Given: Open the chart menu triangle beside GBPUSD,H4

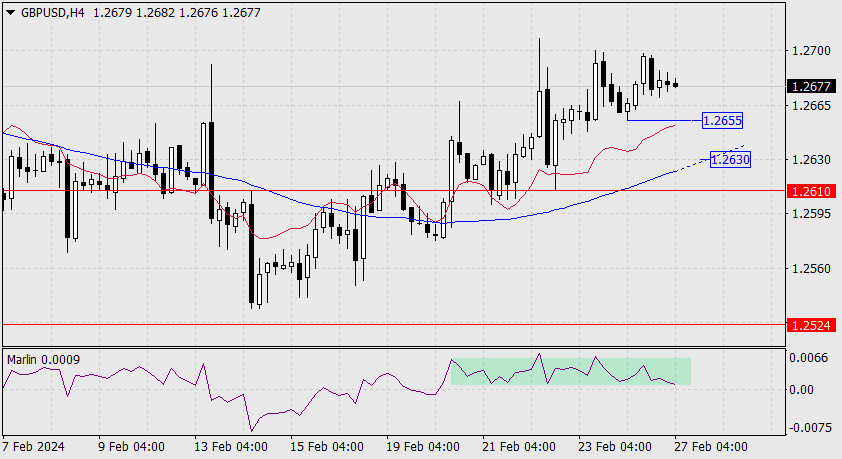Looking at the screenshot, I should pos(11,12).
